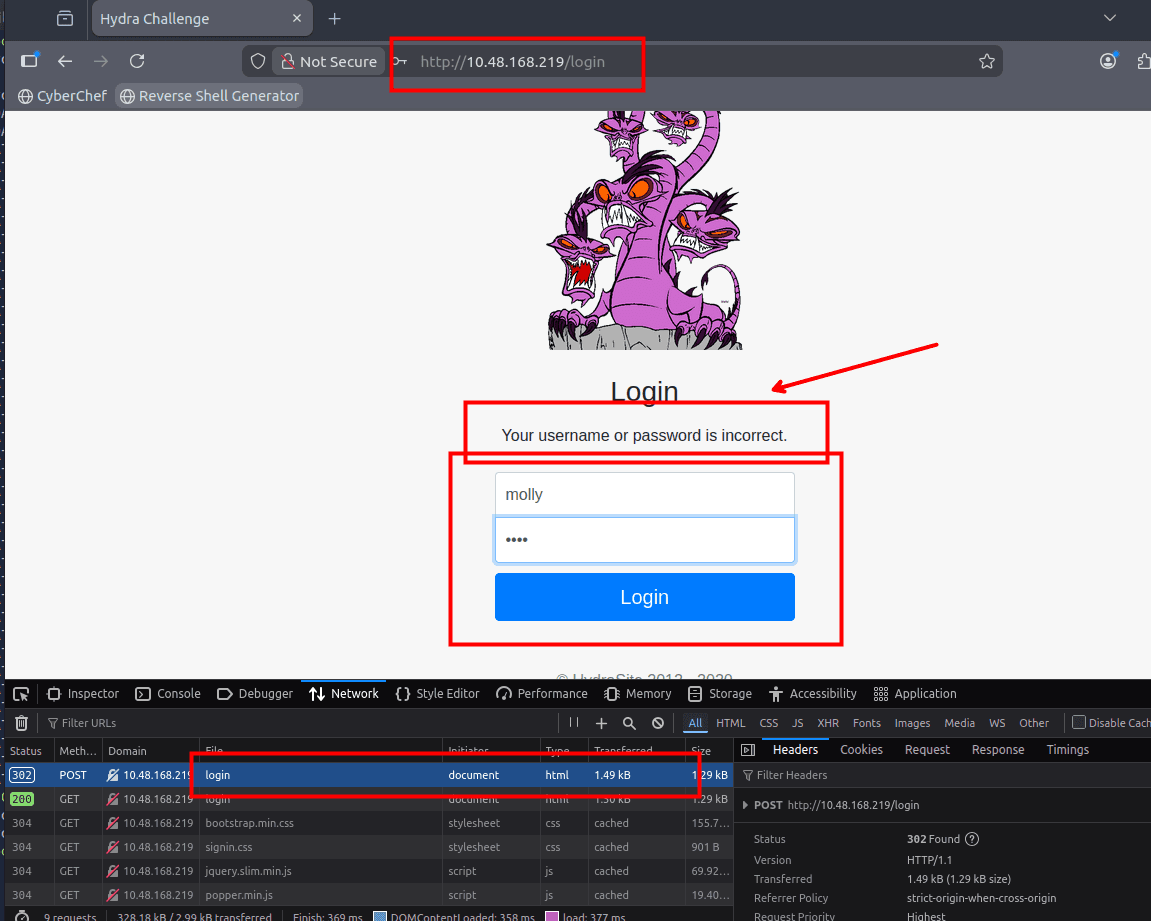Open the list all tabs dropdown
The image size is (1151, 921).
[x=1109, y=19]
